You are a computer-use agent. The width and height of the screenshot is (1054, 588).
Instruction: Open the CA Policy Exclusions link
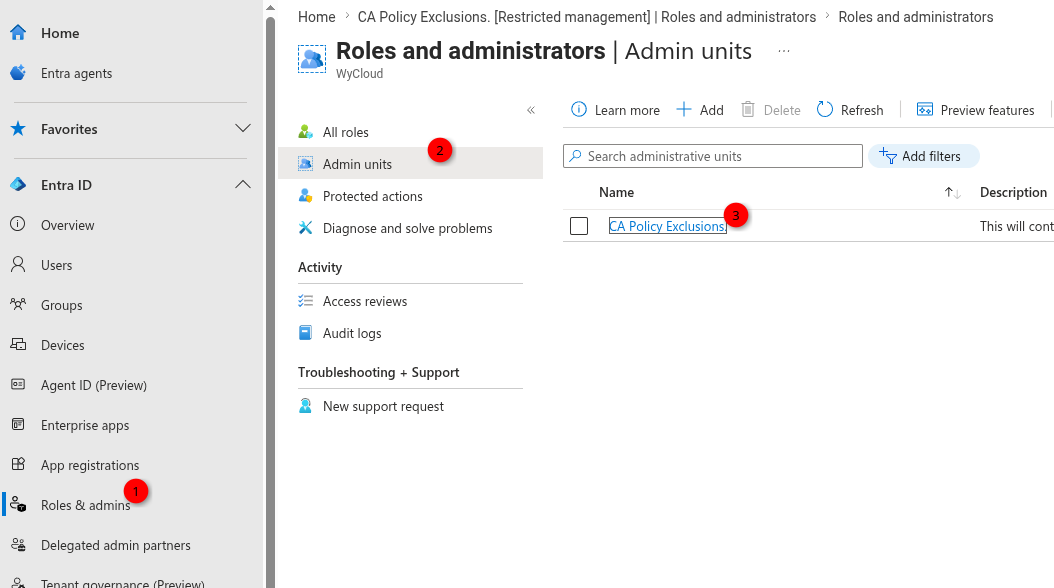667,226
